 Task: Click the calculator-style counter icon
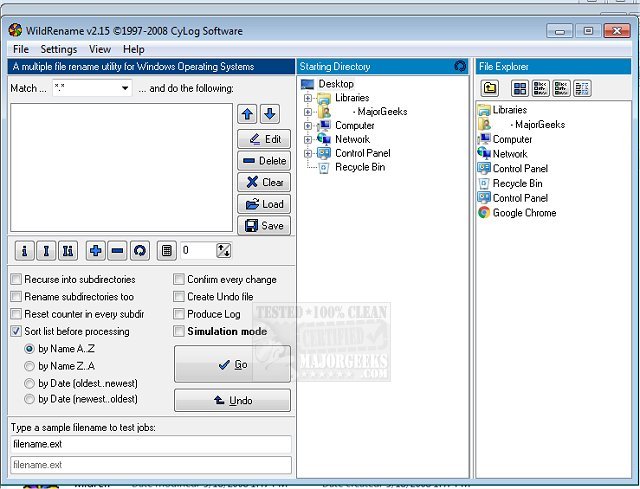167,250
